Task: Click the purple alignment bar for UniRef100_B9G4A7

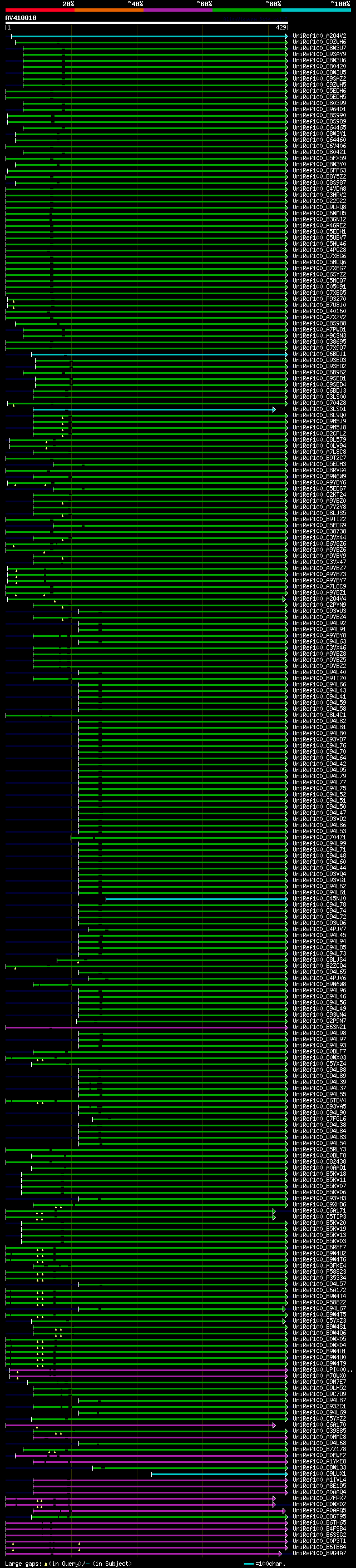Action: pyautogui.click(x=143, y=1554)
